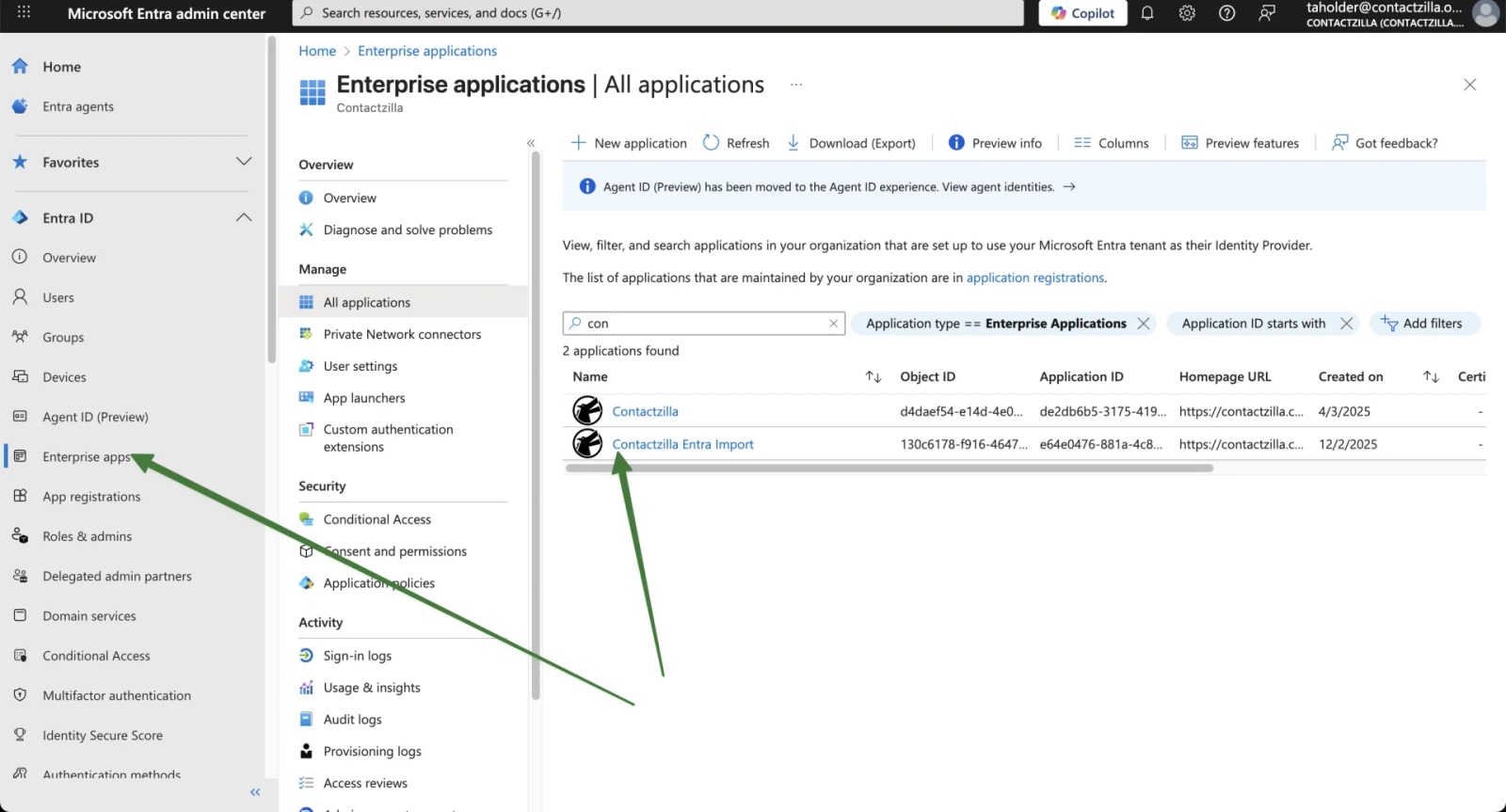Open App registrations in sidebar
1506x812 pixels.
(91, 496)
